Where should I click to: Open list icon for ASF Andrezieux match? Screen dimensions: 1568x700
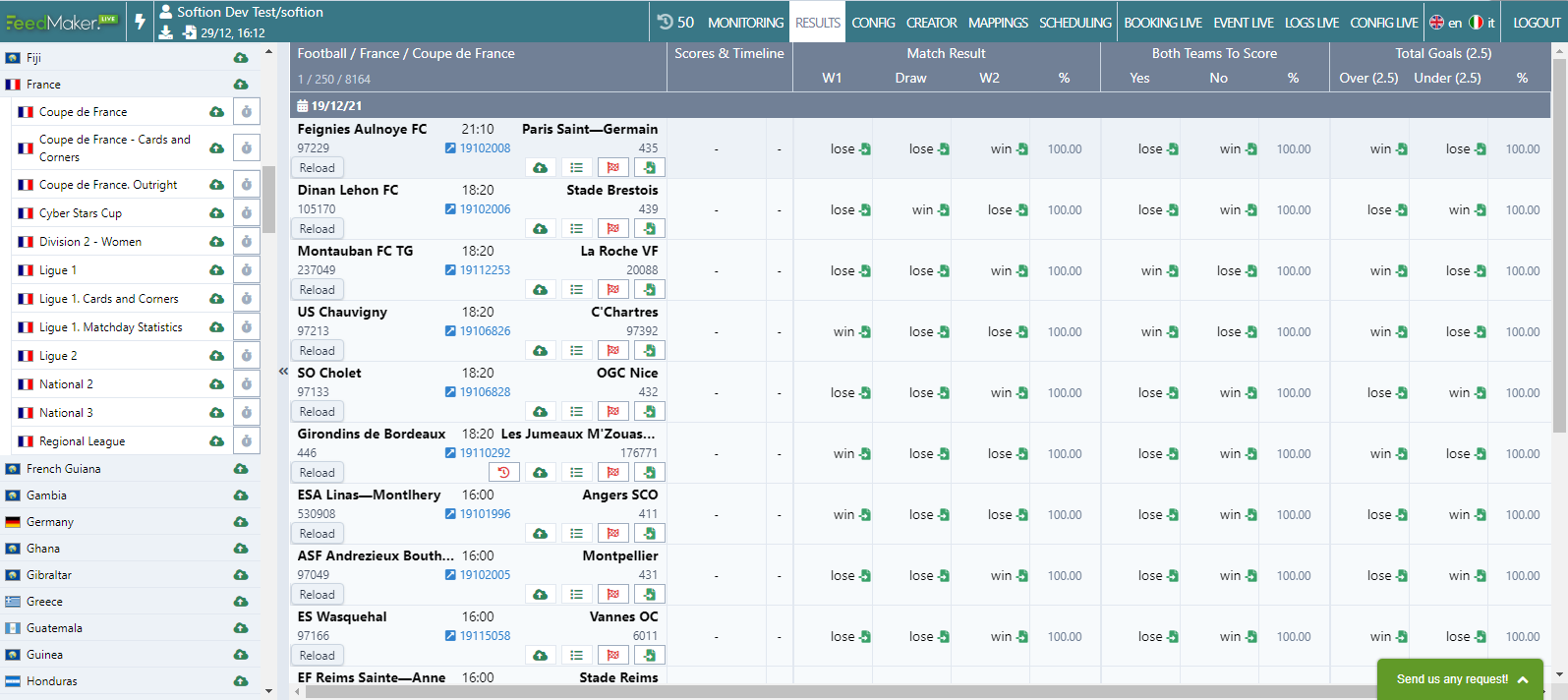pos(577,595)
